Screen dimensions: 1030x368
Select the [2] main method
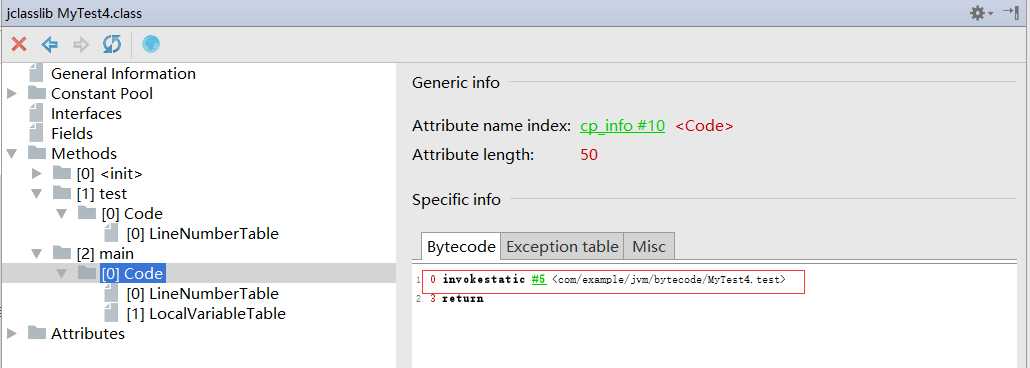tap(104, 254)
